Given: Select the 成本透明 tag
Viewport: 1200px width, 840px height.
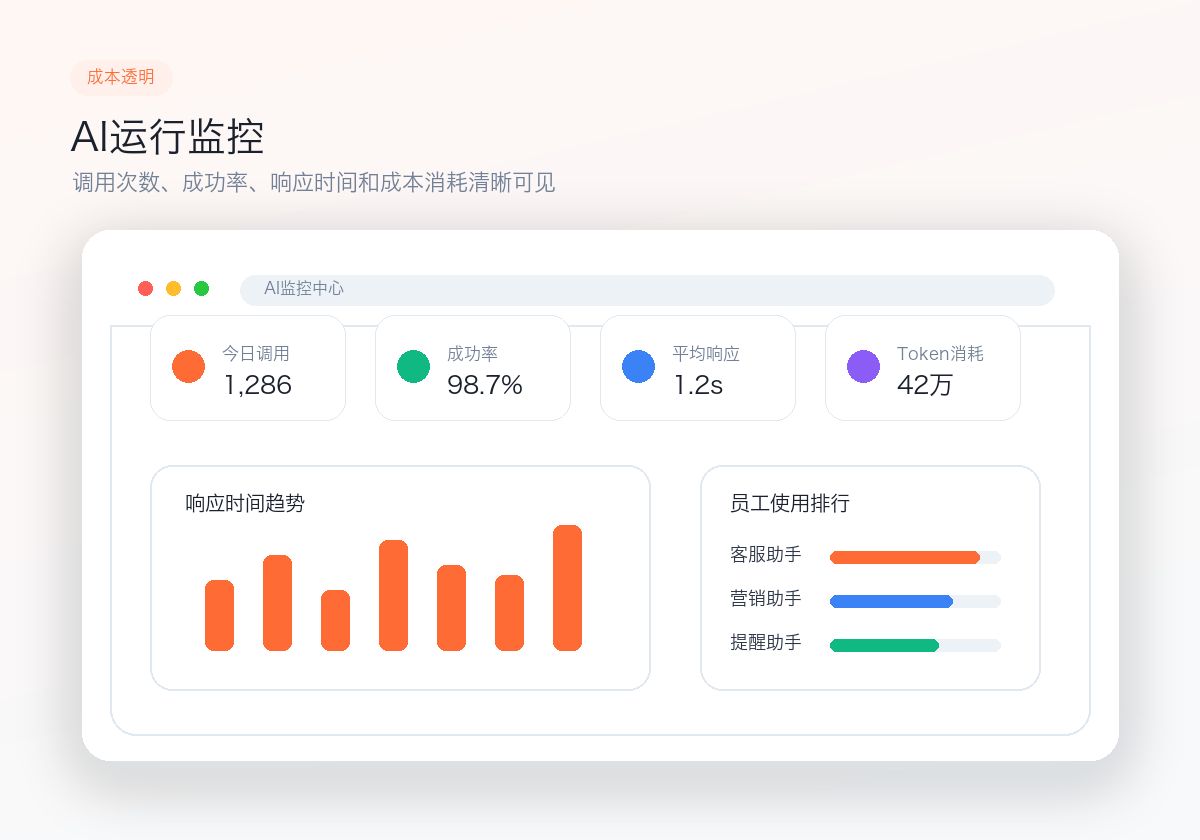Looking at the screenshot, I should [121, 78].
